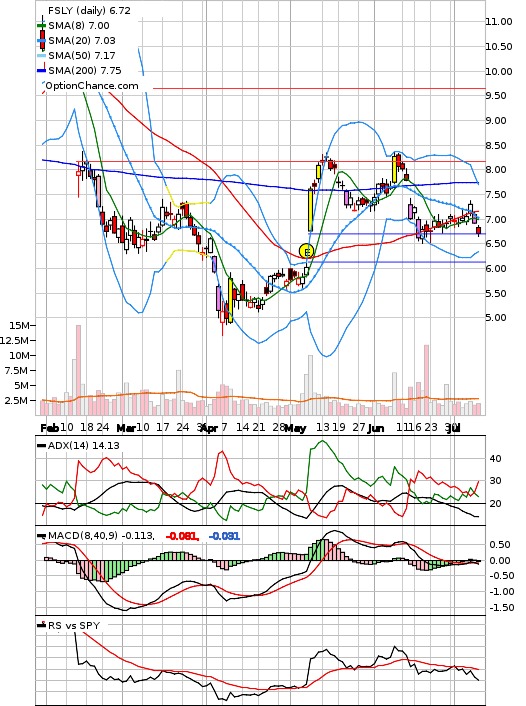Click the red -0.081 MACD signal value
The image size is (526, 706).
coord(182,536)
